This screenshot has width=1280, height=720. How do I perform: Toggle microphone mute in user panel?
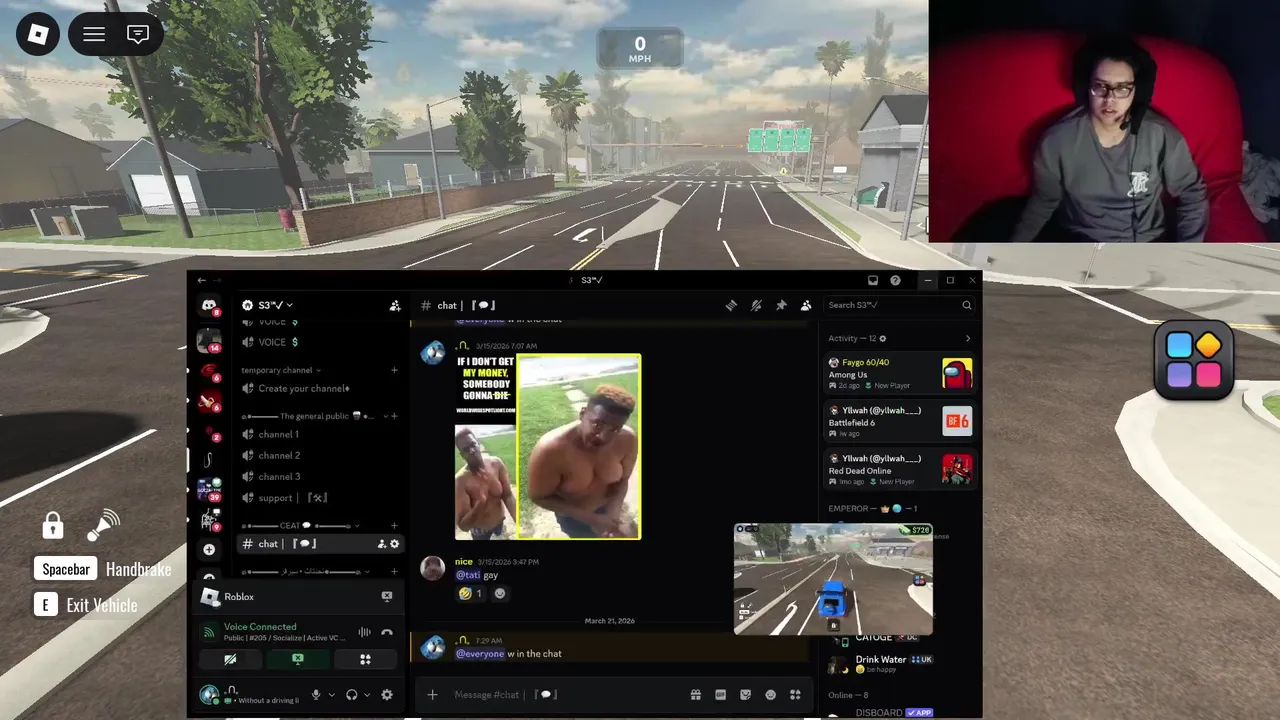[316, 695]
